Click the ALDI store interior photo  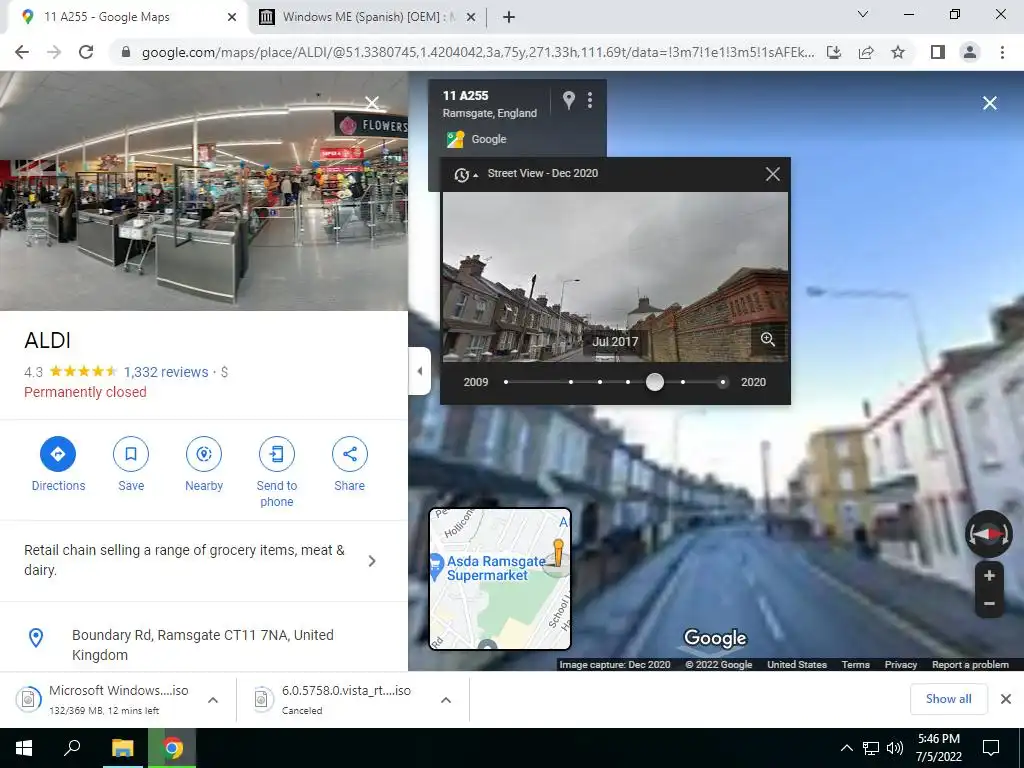(204, 191)
